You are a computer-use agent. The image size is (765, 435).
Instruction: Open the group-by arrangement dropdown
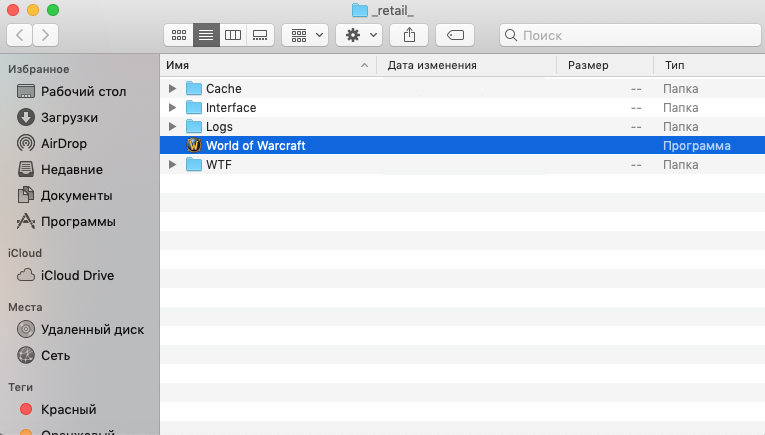(305, 35)
